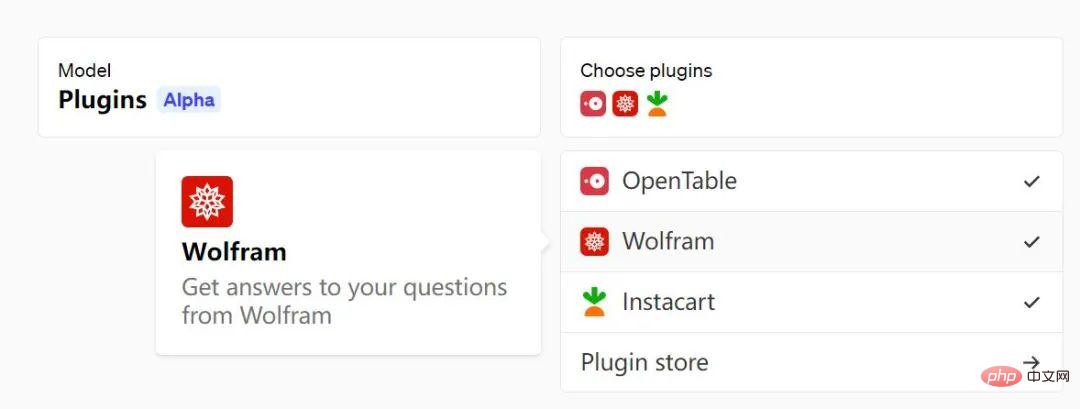Click the large Wolfram logo in the tooltip card
The image size is (1080, 409).
(207, 201)
